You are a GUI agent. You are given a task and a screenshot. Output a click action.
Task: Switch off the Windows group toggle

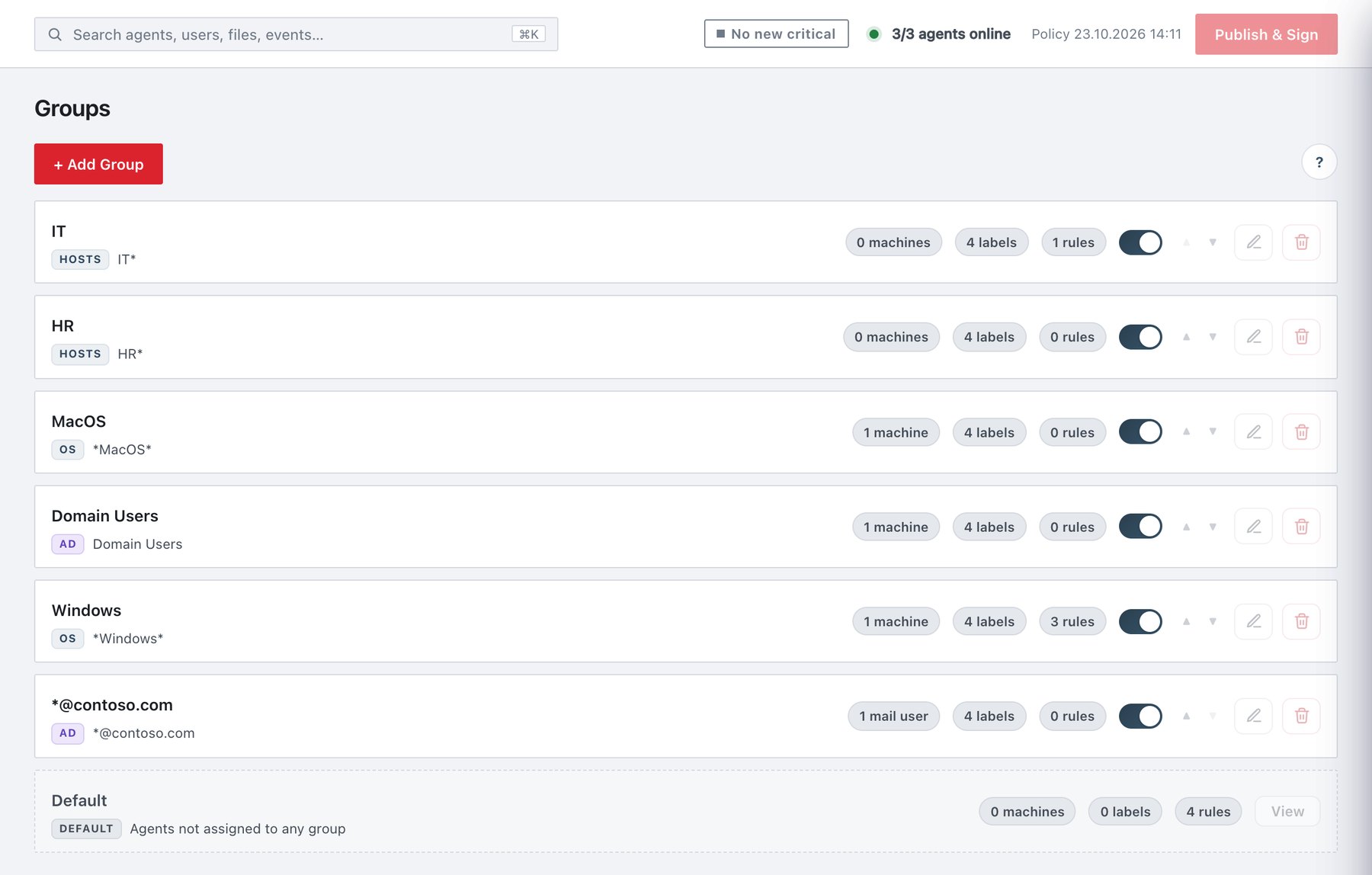[x=1140, y=621]
